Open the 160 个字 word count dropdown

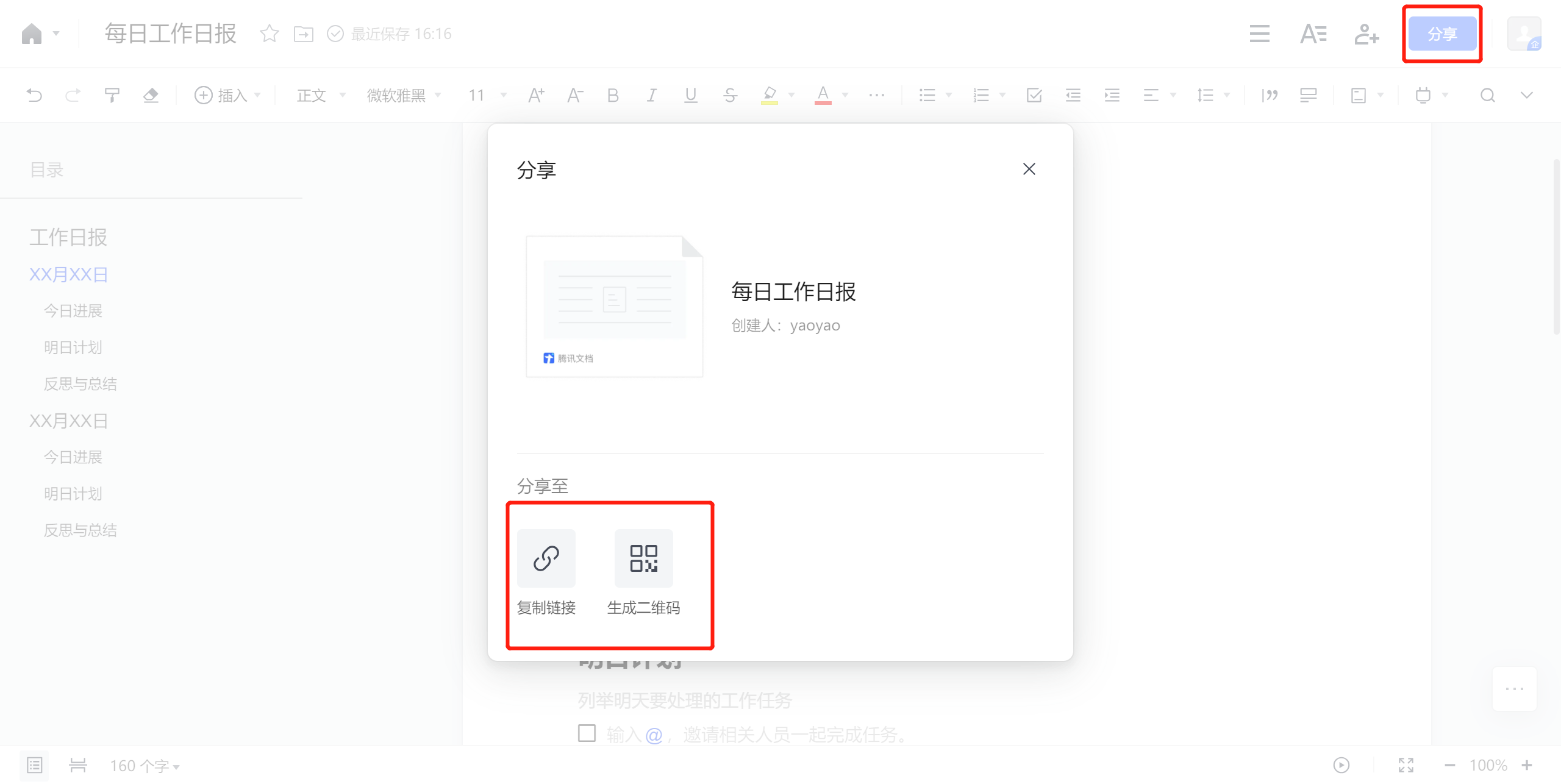coord(145,766)
